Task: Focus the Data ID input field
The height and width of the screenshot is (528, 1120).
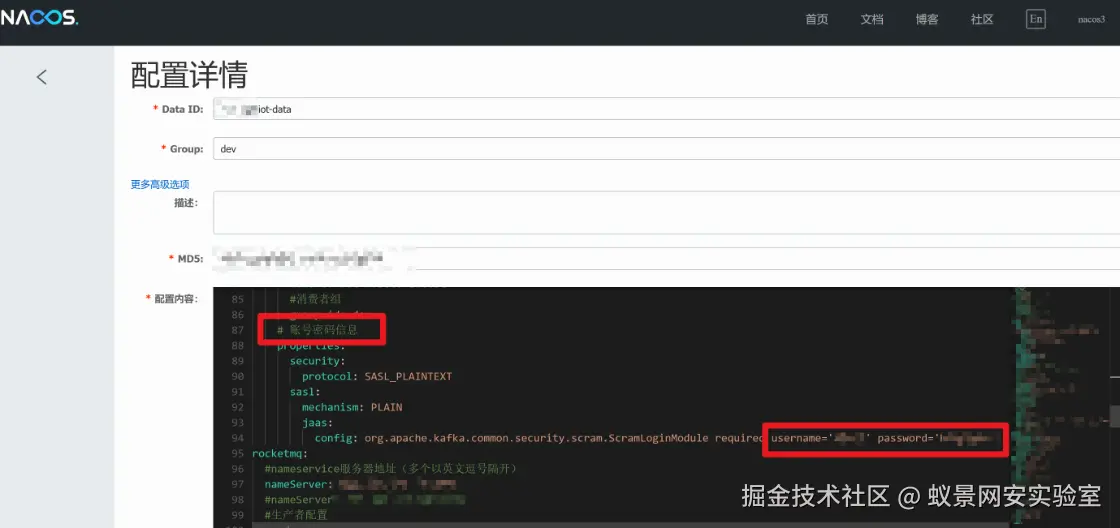Action: (x=666, y=109)
